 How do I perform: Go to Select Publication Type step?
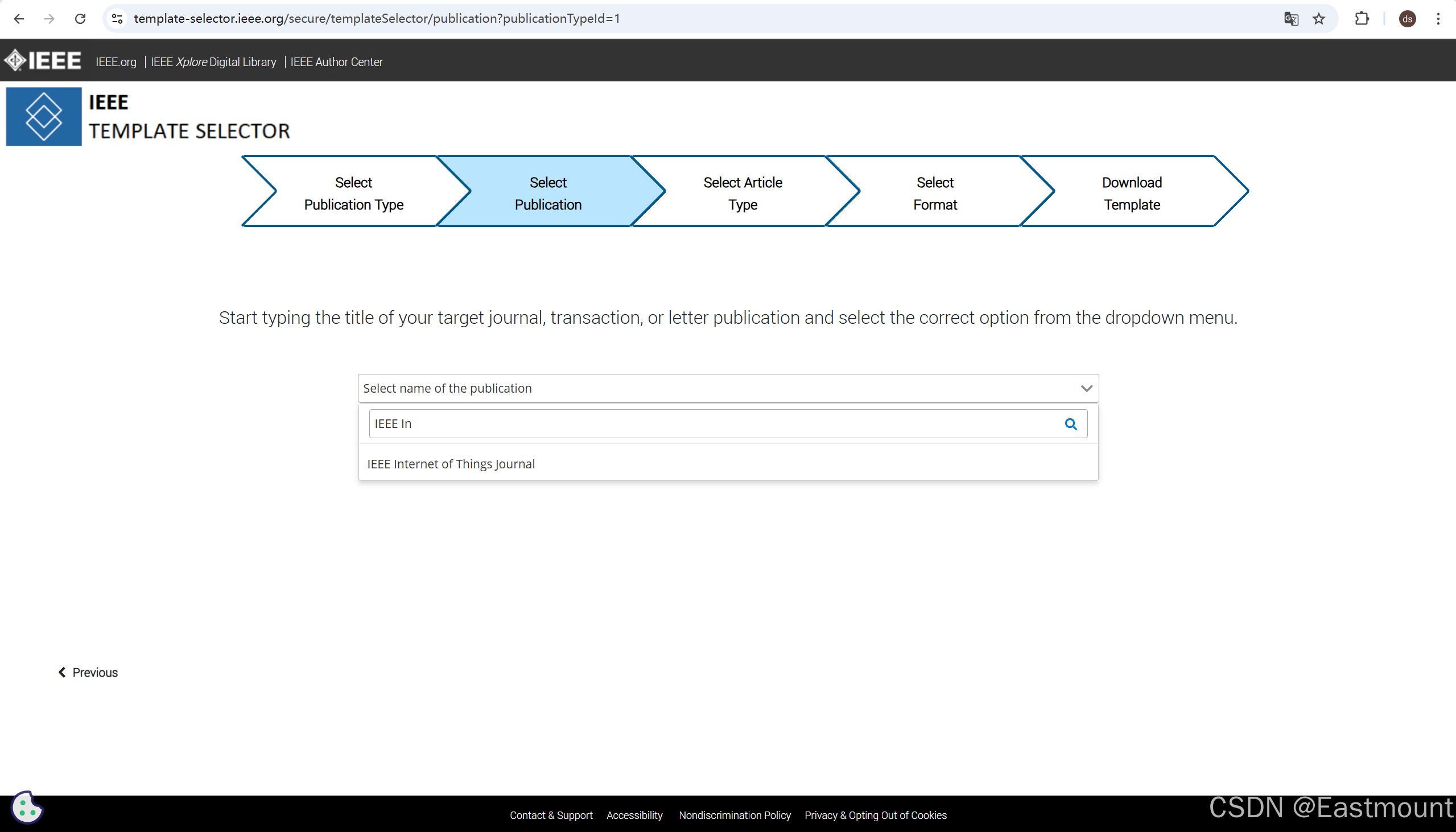click(353, 193)
